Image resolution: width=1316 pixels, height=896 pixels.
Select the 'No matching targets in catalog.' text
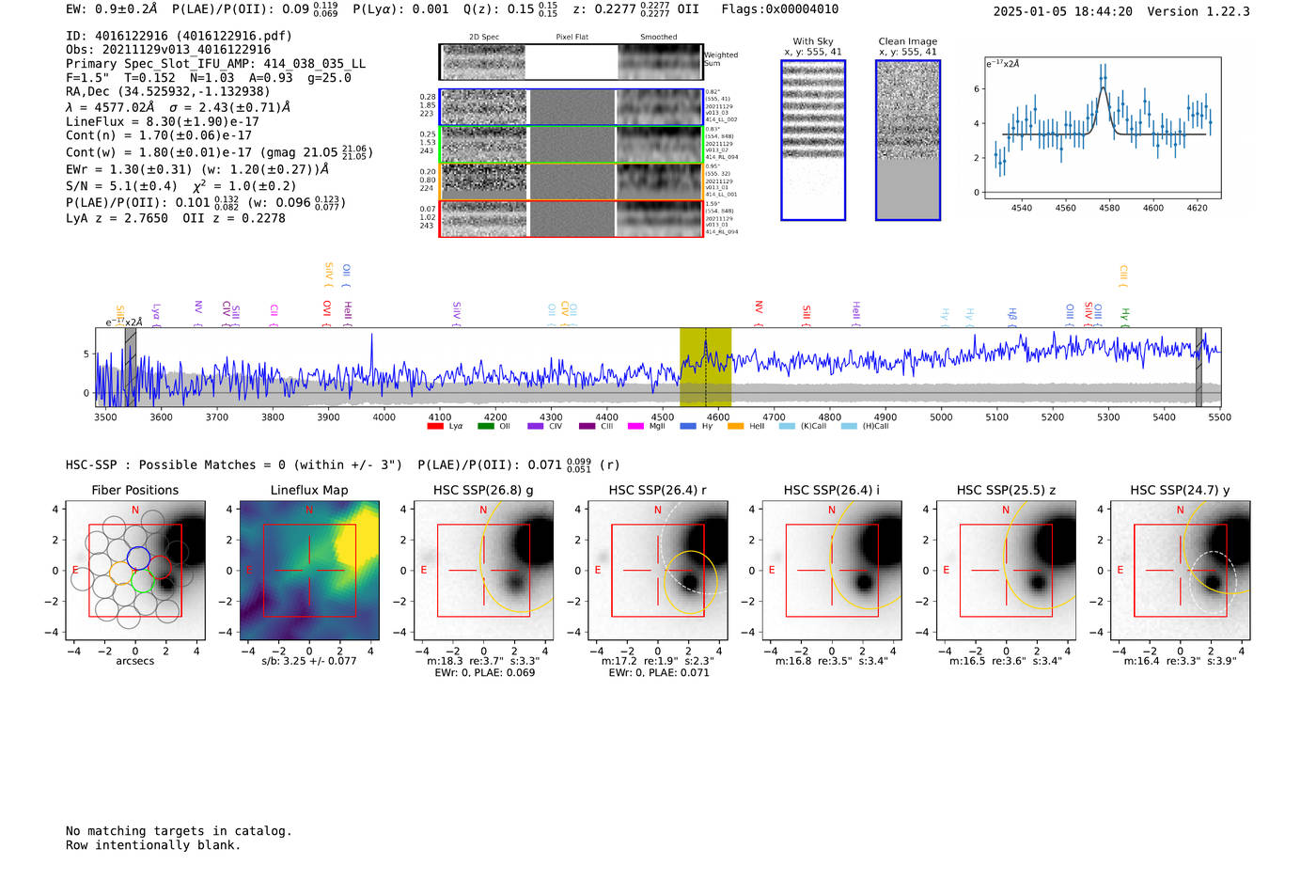click(179, 831)
